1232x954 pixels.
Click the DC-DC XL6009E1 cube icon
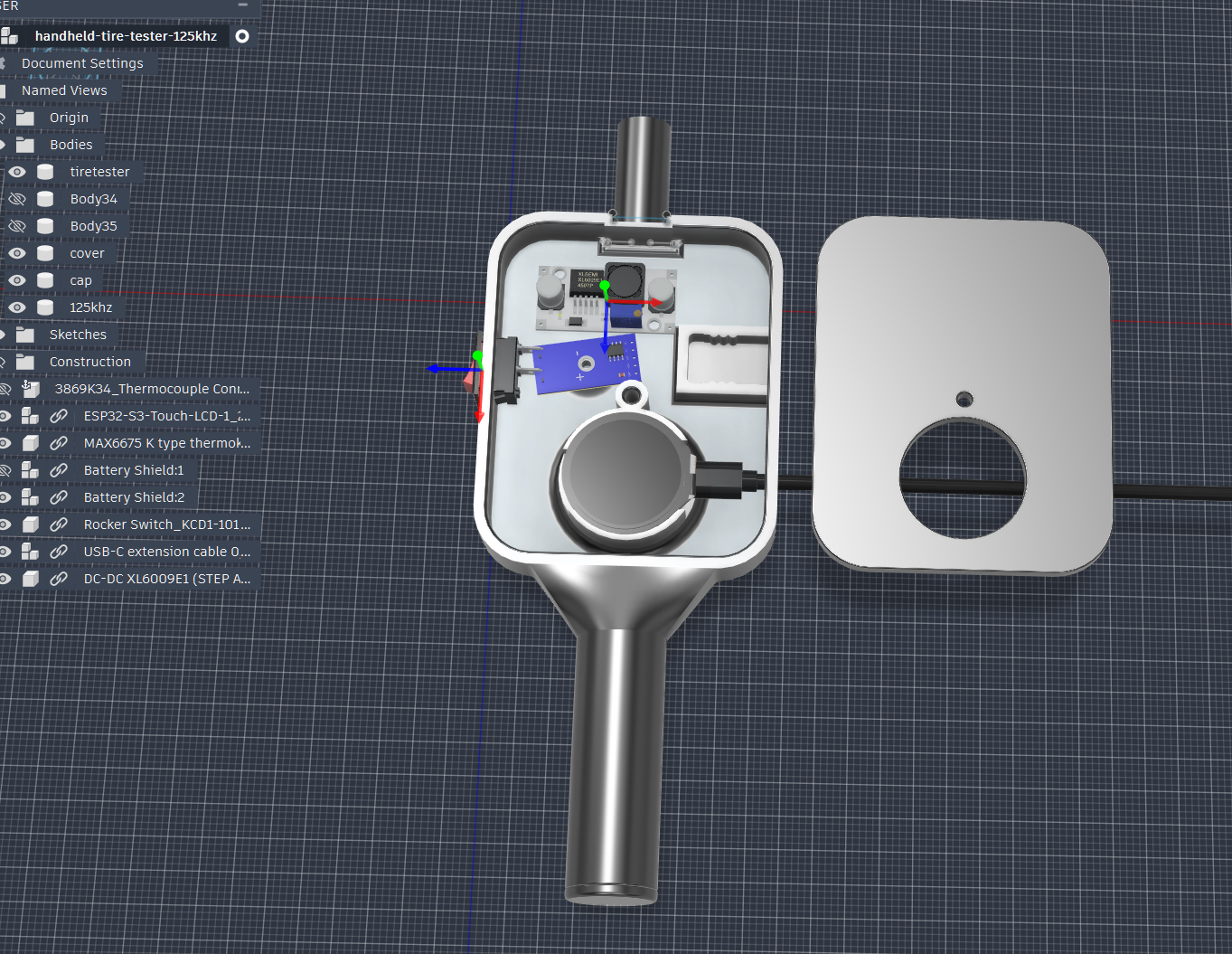(30, 579)
